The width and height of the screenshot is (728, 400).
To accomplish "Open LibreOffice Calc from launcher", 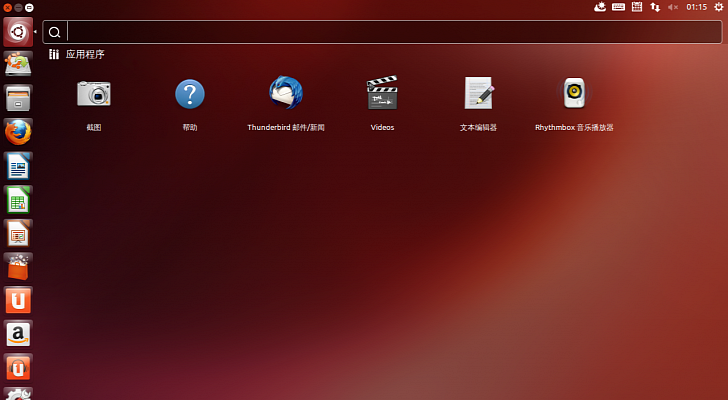I will [x=18, y=200].
